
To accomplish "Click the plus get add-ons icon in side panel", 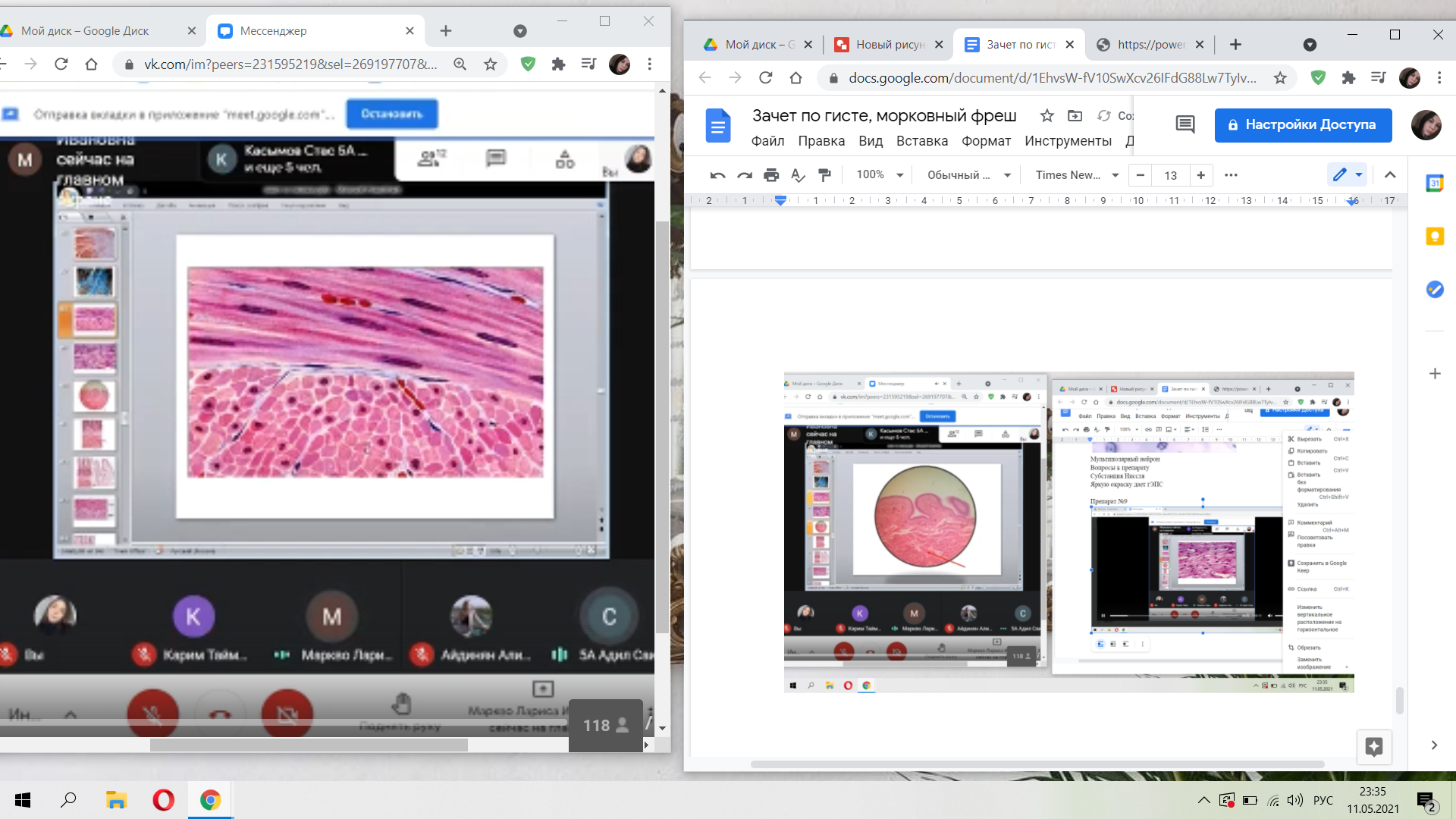I will 1435,373.
